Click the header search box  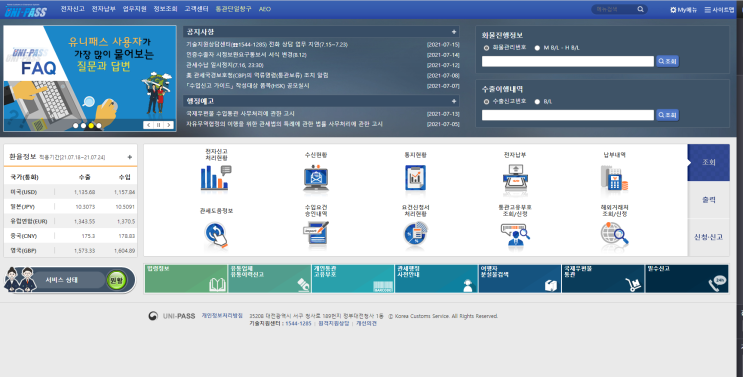point(615,9)
